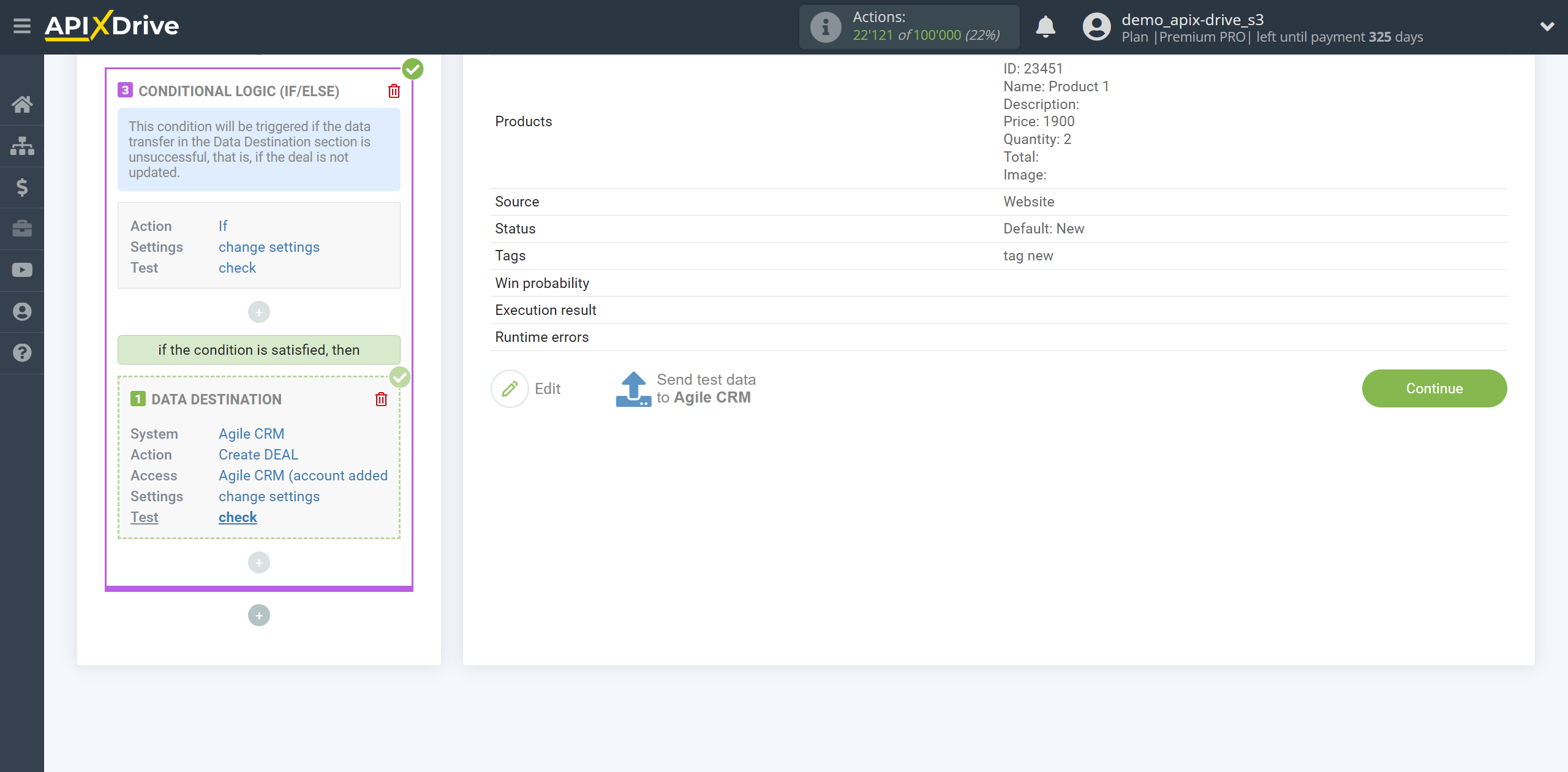Click the Conditional Logic green checkmark badge
Viewport: 1568px width, 772px height.
413,69
